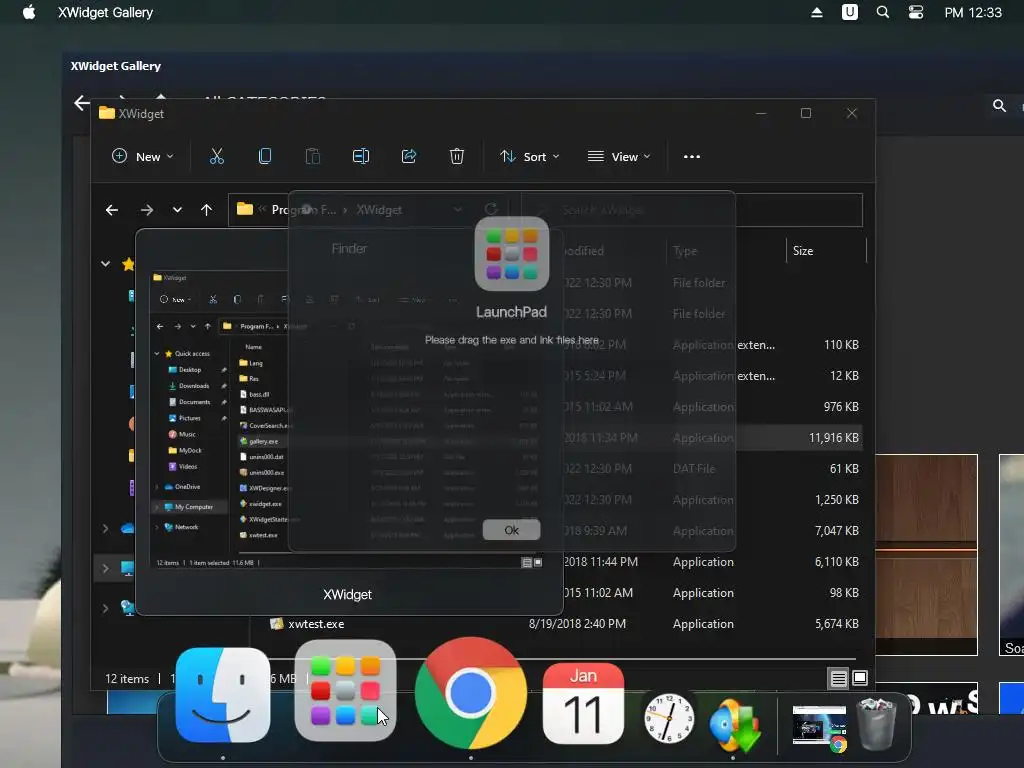This screenshot has width=1024, height=768.
Task: Click search magnifier in XWidget Gallery window
Action: [x=999, y=106]
